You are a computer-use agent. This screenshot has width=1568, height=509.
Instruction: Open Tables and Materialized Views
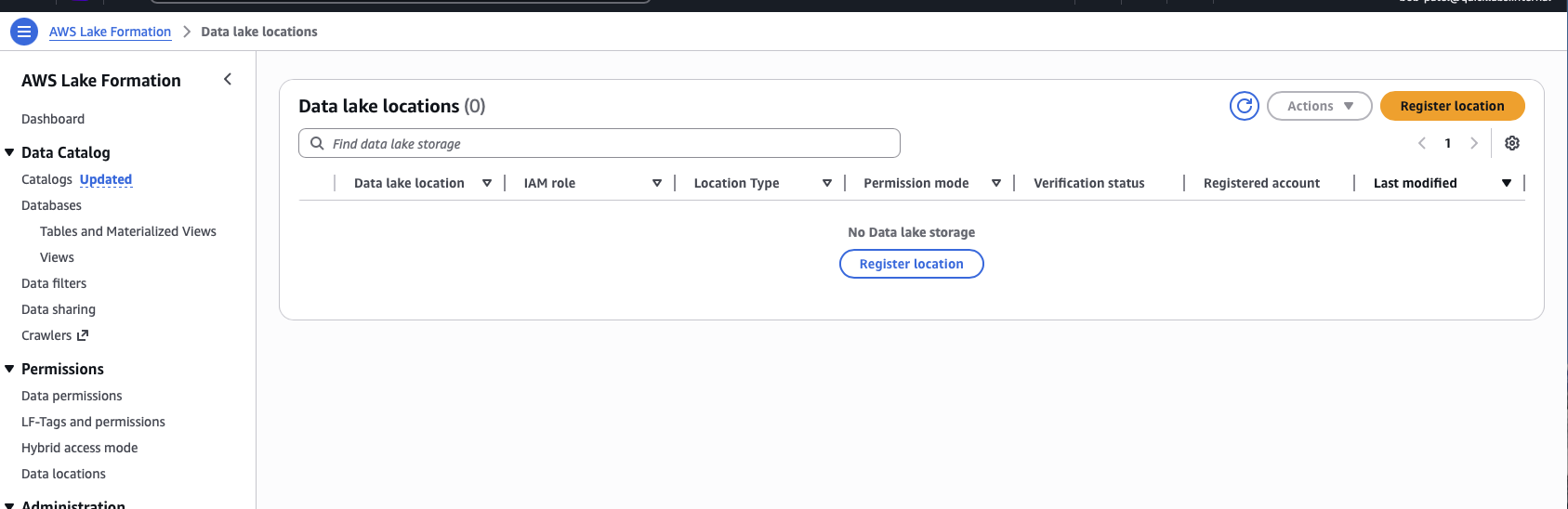pos(128,231)
